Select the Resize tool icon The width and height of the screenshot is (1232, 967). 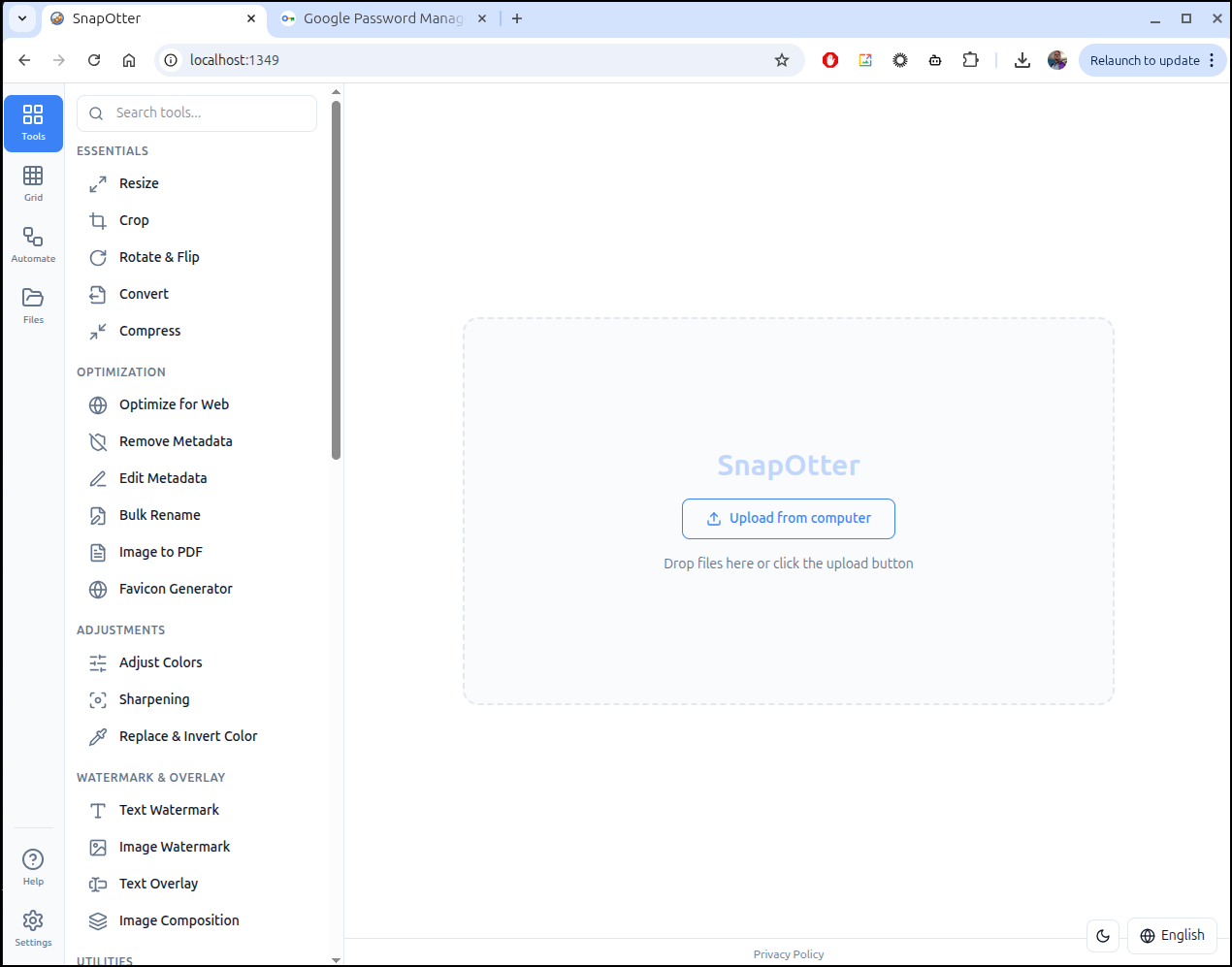(98, 183)
